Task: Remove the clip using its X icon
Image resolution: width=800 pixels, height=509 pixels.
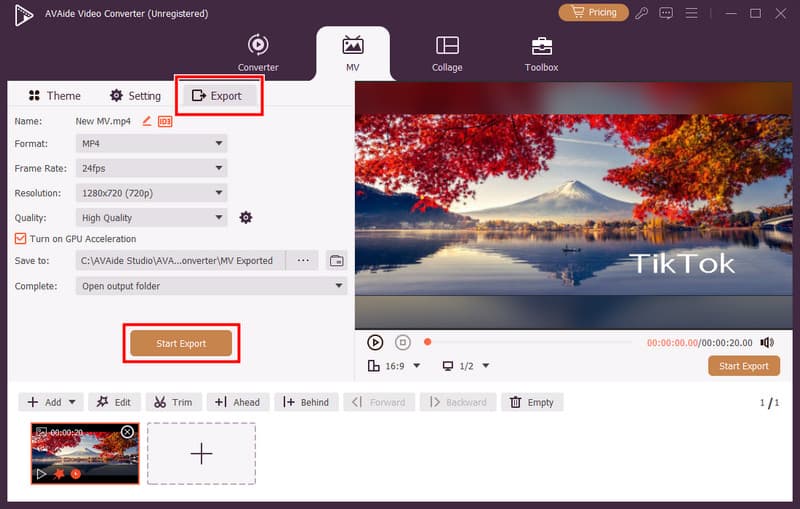Action: [127, 432]
